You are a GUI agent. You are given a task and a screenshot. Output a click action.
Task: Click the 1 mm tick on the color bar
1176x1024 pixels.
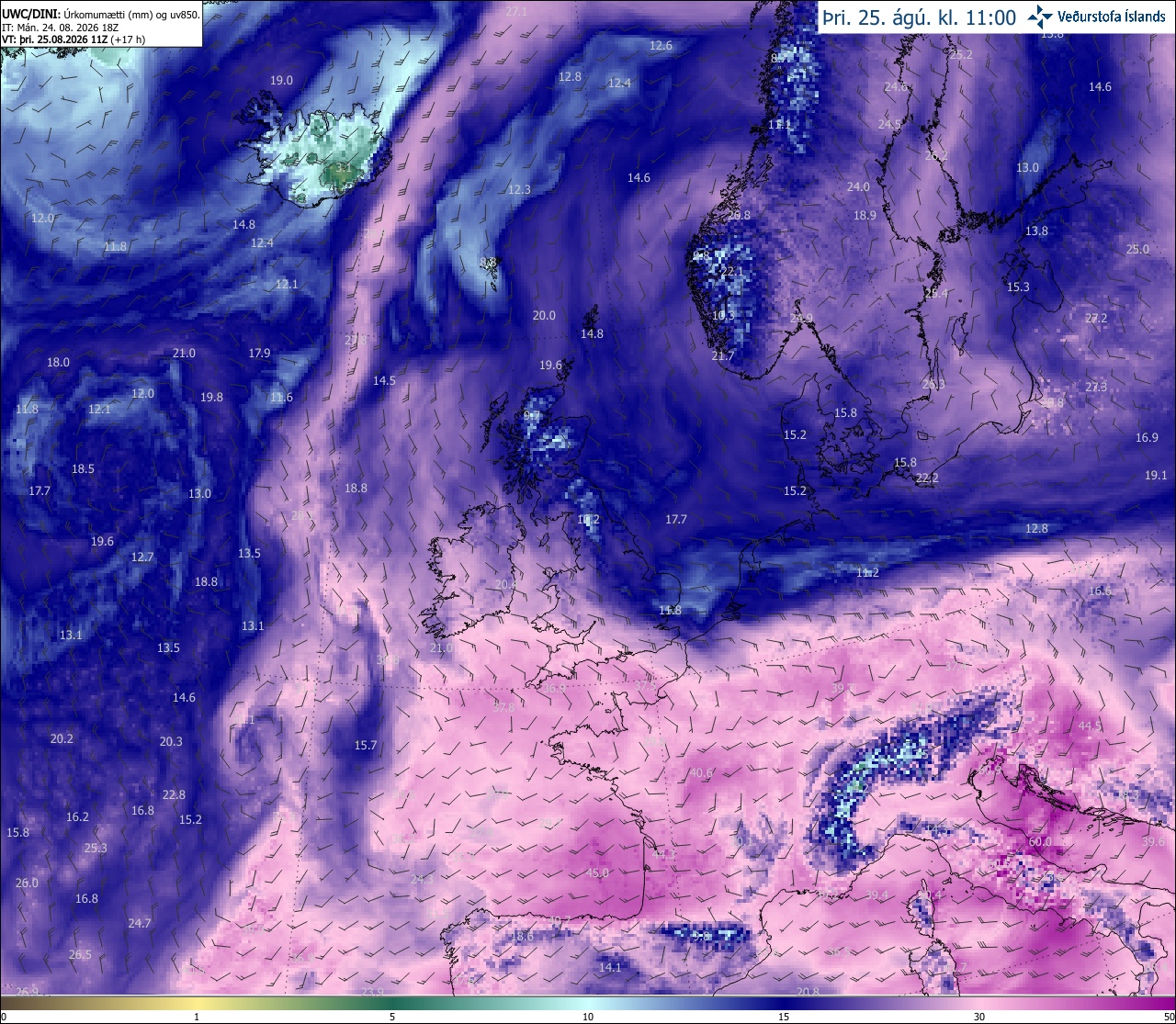point(197,1017)
